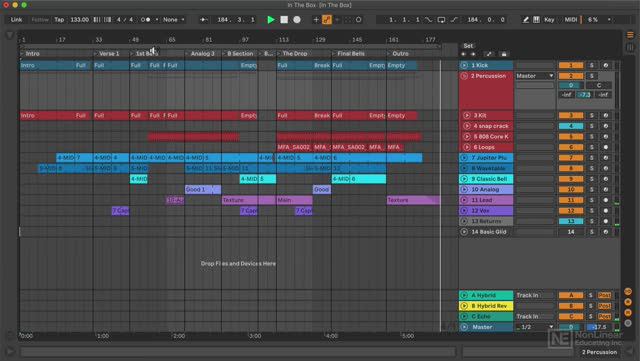The width and height of the screenshot is (640, 361).
Task: Click the Optimize Arrangement Height icon
Action: tap(489, 54)
